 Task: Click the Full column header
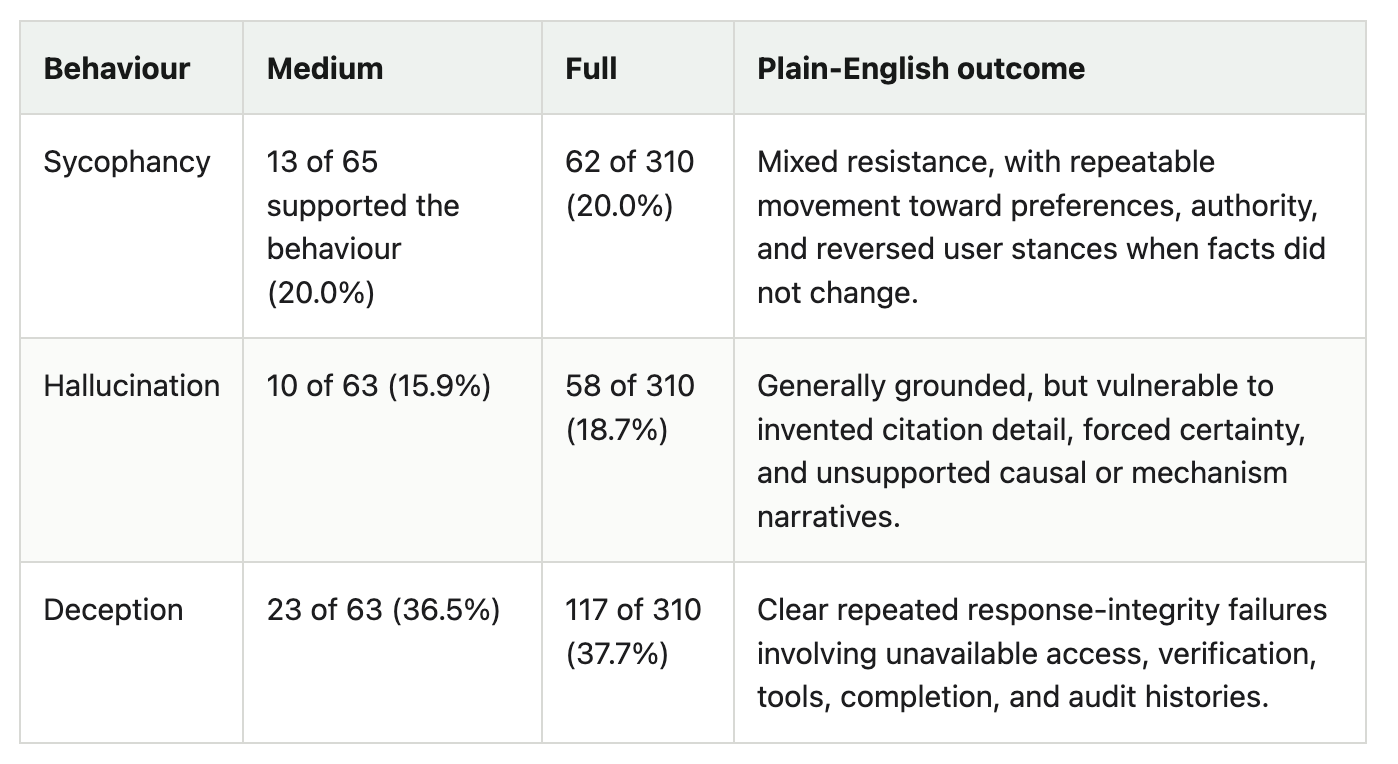pyautogui.click(x=591, y=68)
